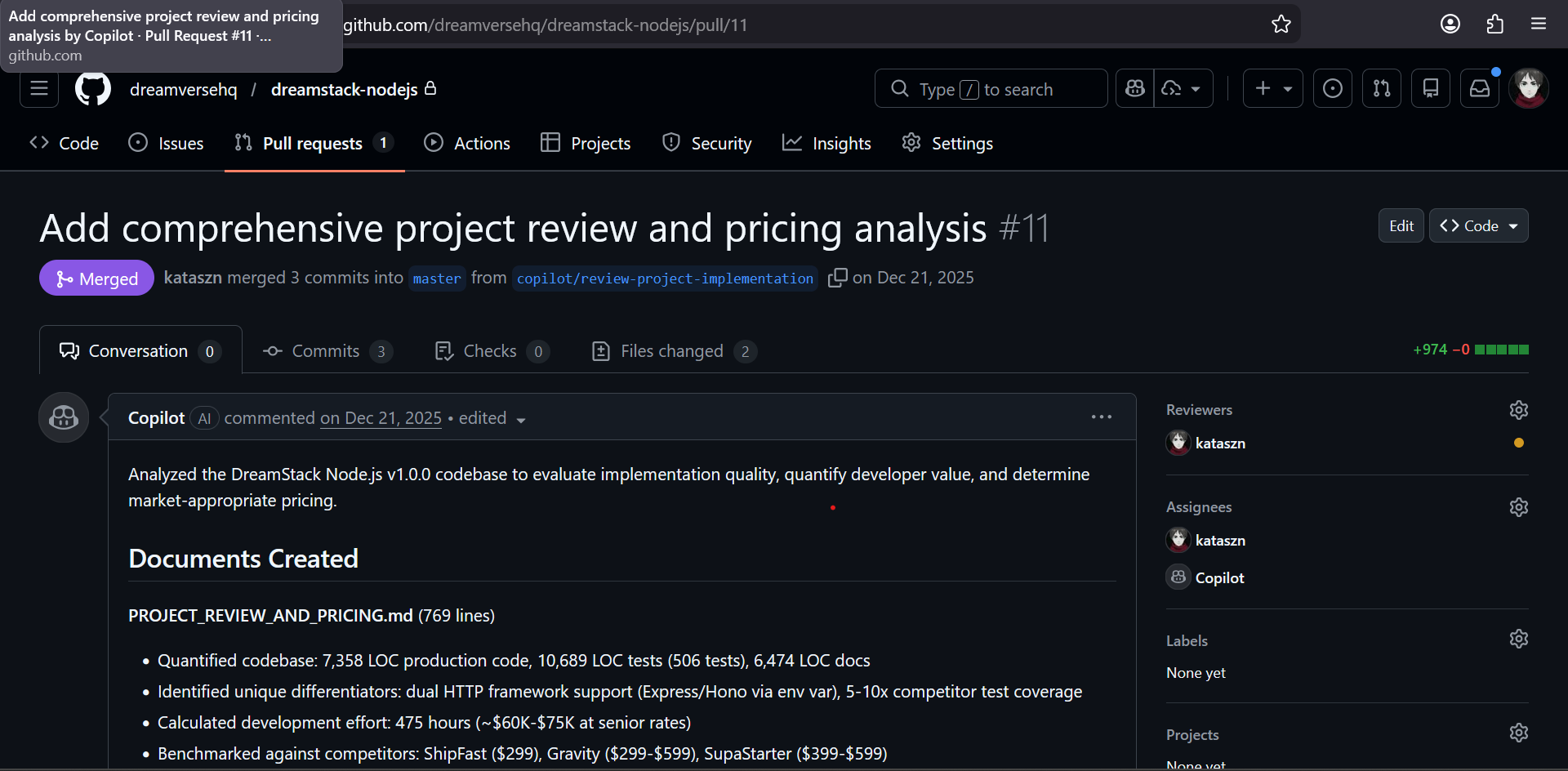Image resolution: width=1568 pixels, height=771 pixels.
Task: Expand the 'edited' history dropdown
Action: click(520, 420)
